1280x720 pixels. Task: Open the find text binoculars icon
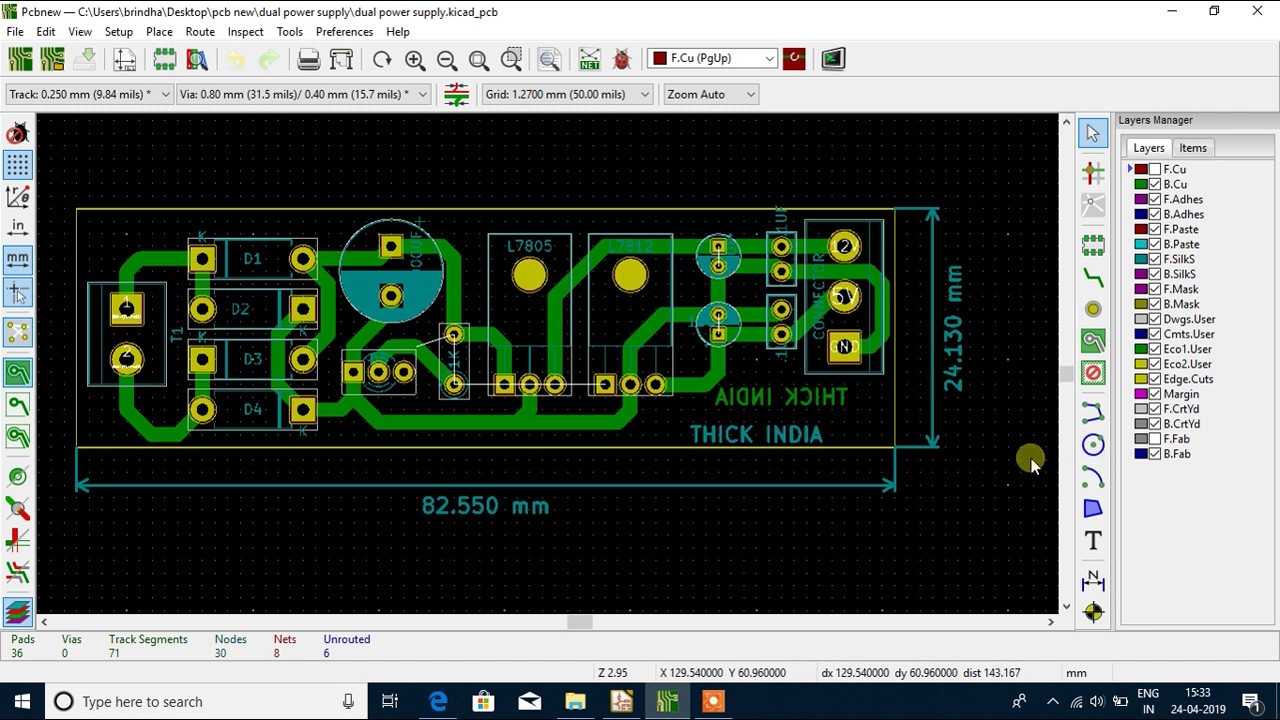tap(549, 59)
